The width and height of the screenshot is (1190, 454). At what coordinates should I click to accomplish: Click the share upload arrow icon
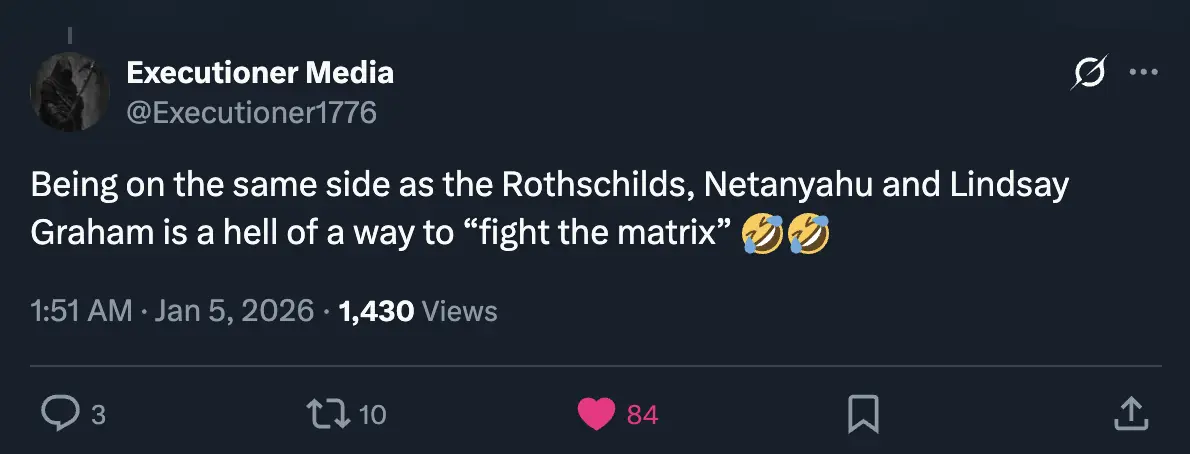click(x=1130, y=413)
